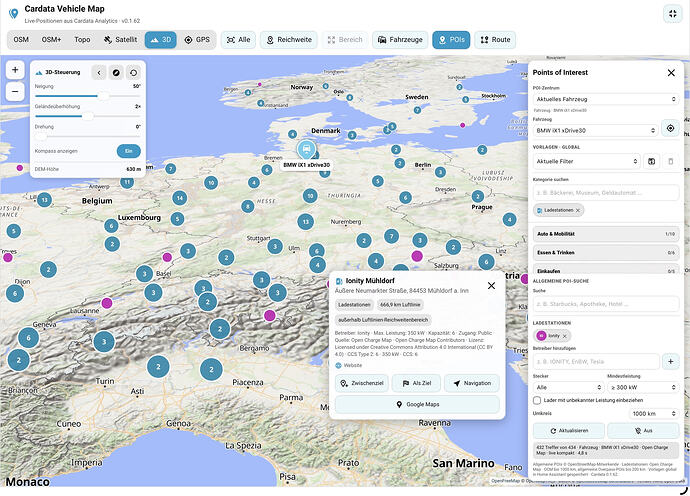
Task: Click the cluster marker labeled 14
Action: point(180,198)
